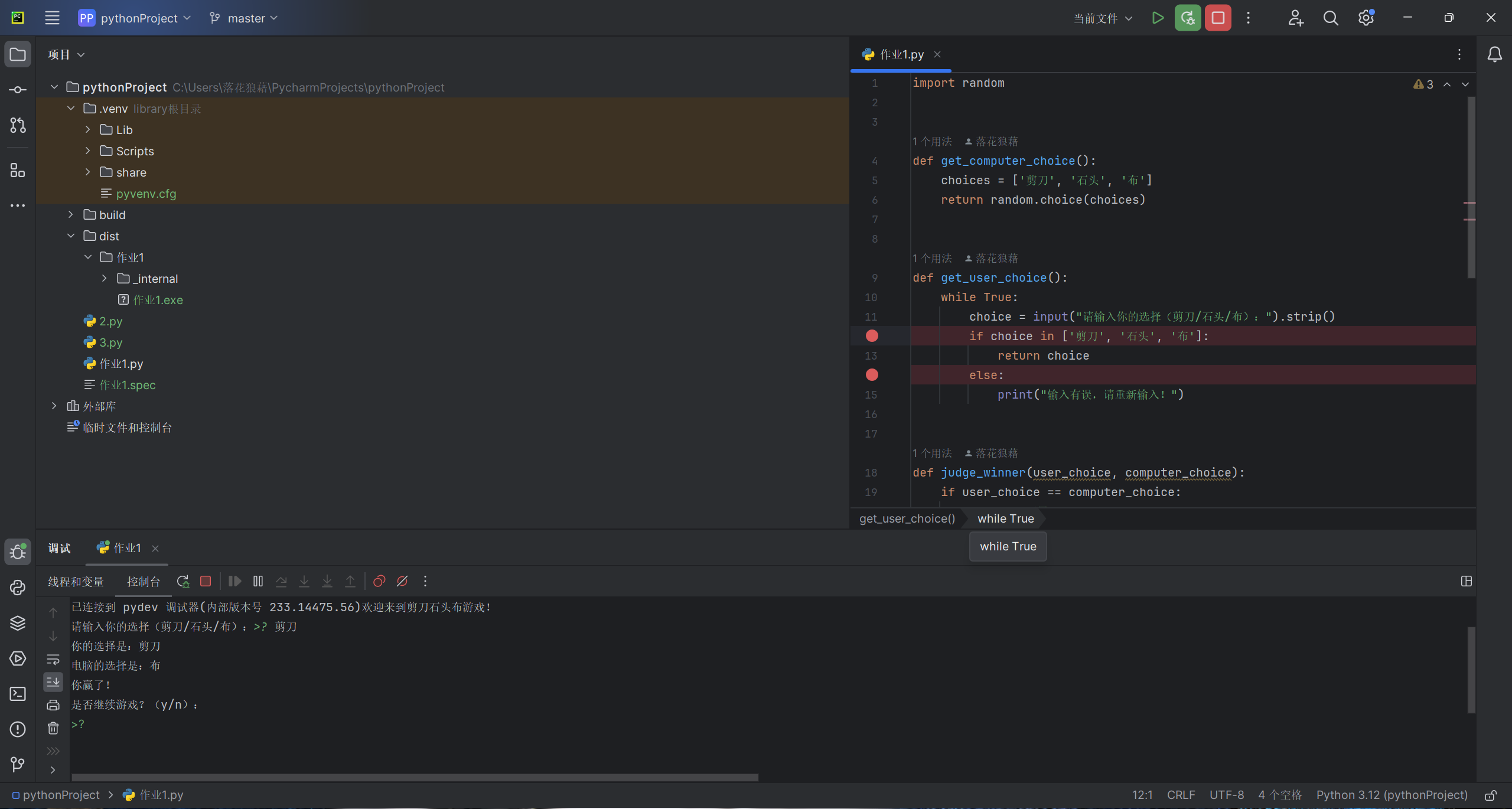
Task: Switch to the Threads and Variables tab
Action: tap(76, 582)
